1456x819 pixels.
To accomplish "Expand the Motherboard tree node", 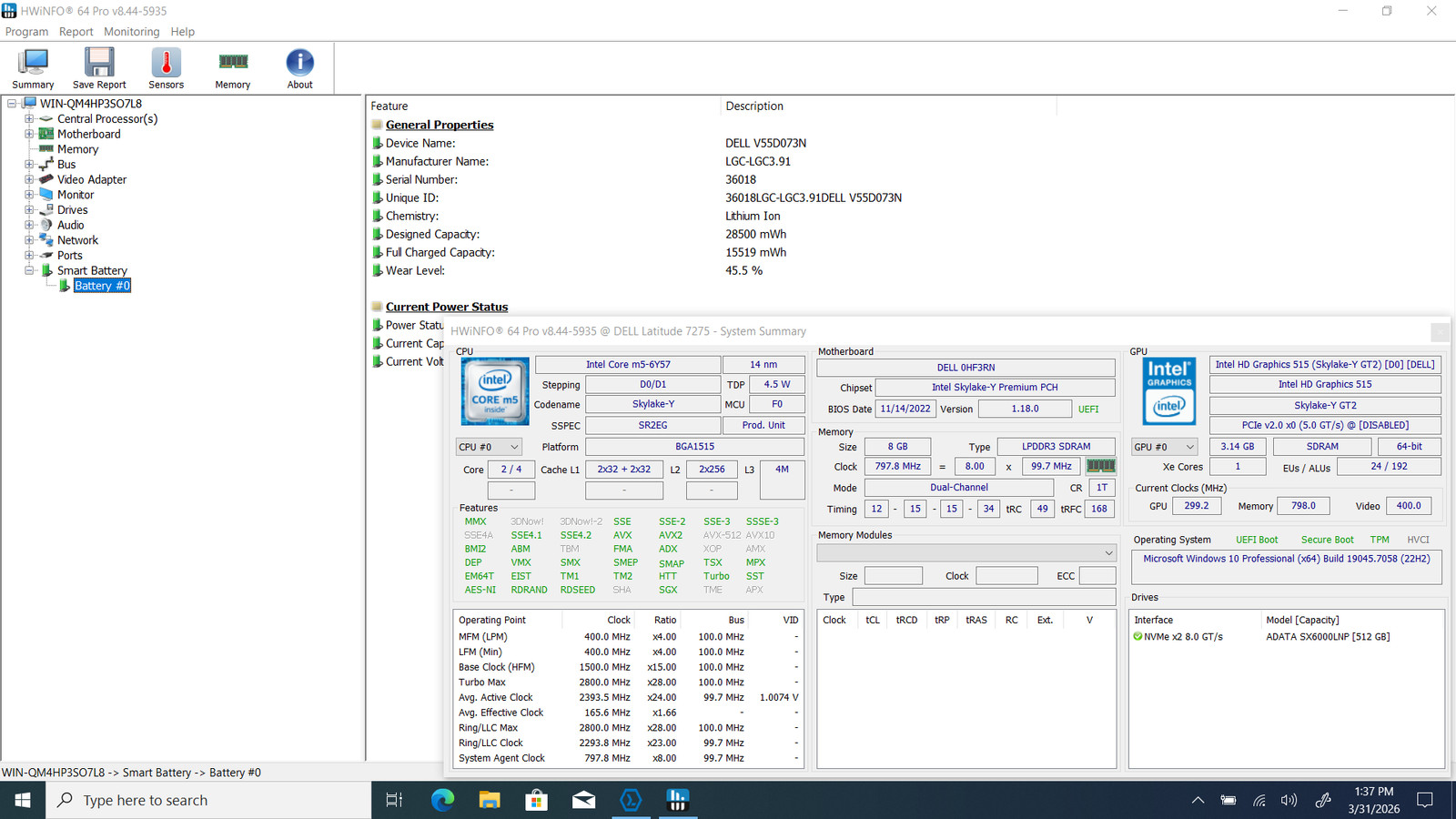I will [x=29, y=134].
